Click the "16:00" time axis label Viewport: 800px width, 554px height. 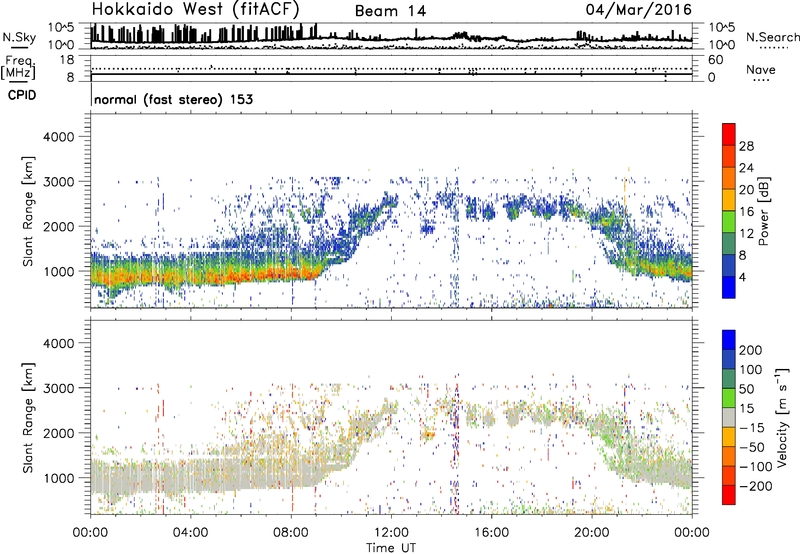491,533
